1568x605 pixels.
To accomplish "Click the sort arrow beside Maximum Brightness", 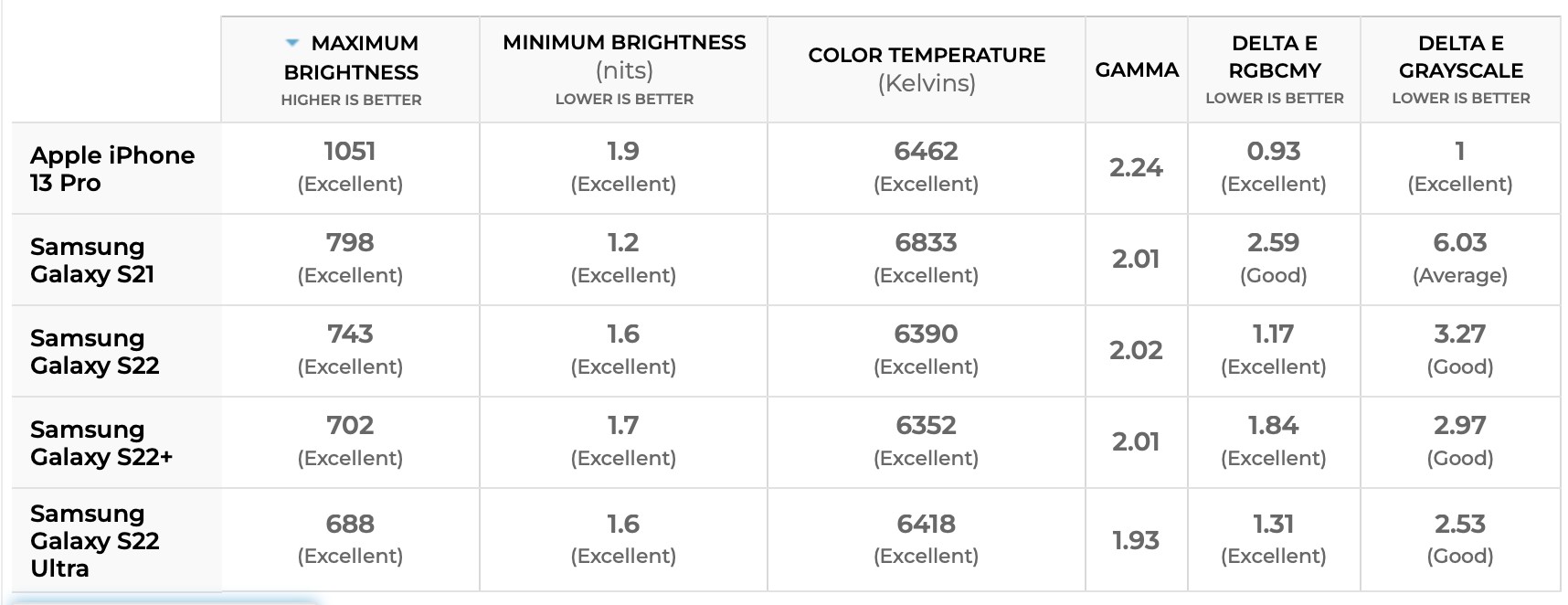I will [292, 43].
